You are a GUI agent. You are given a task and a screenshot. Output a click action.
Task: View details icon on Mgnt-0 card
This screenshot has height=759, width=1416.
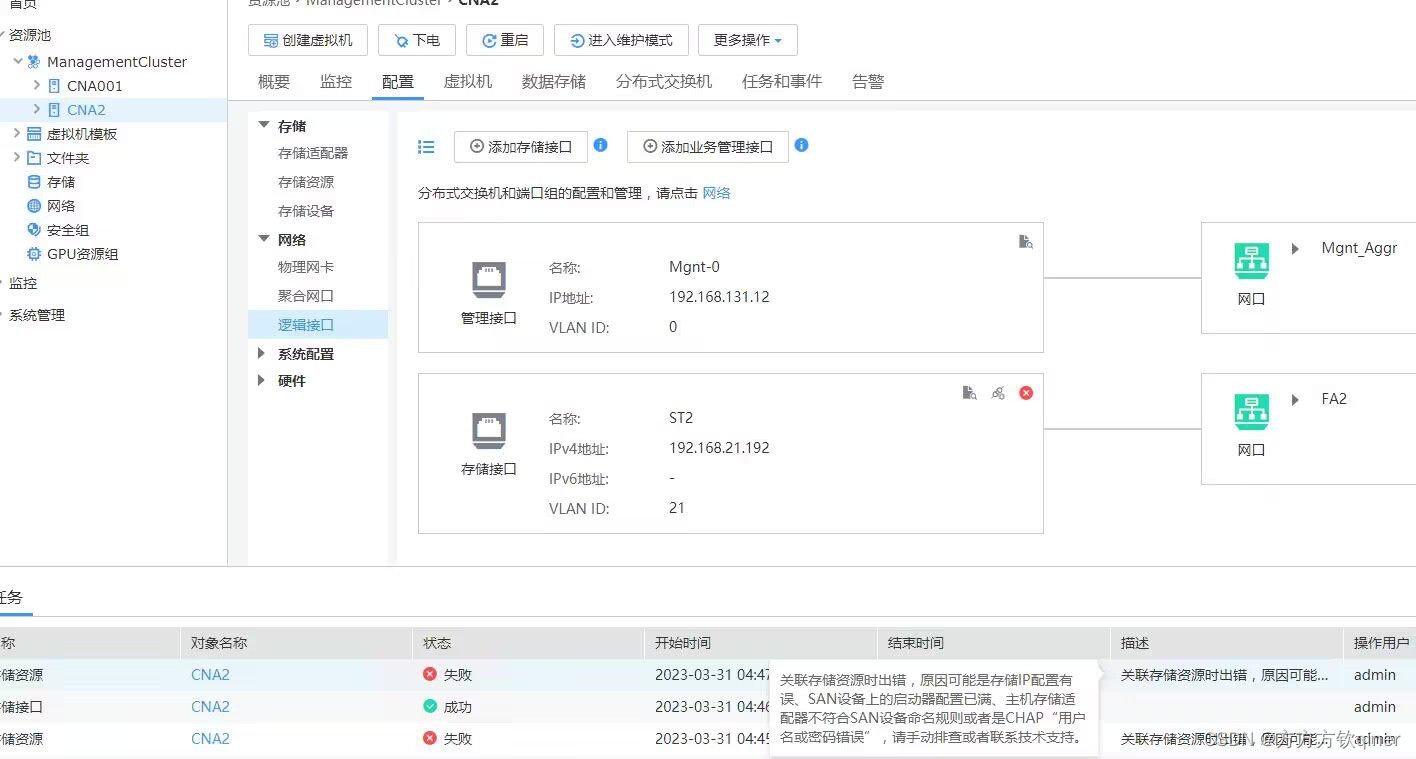pyautogui.click(x=1025, y=241)
